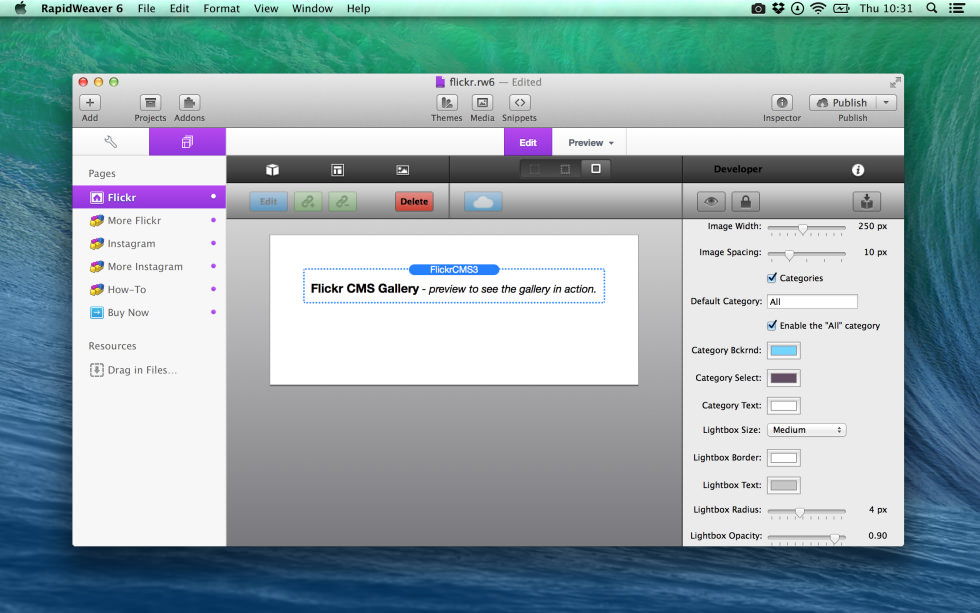Open the Wi-Fi menu bar icon
Viewport: 980px width, 613px height.
(x=818, y=8)
